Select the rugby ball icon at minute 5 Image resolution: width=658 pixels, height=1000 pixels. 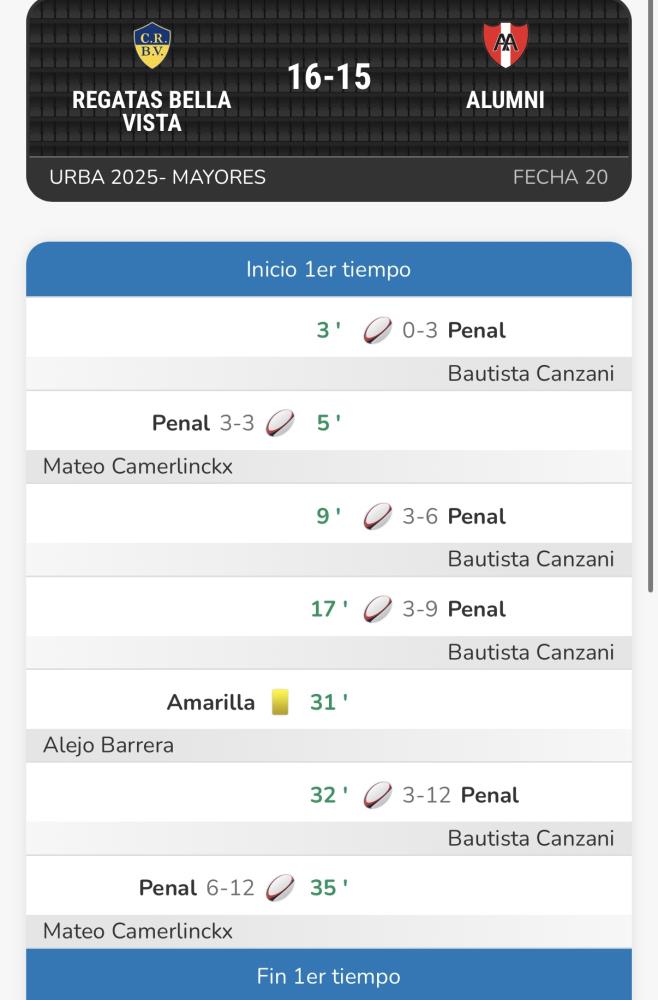pos(280,423)
